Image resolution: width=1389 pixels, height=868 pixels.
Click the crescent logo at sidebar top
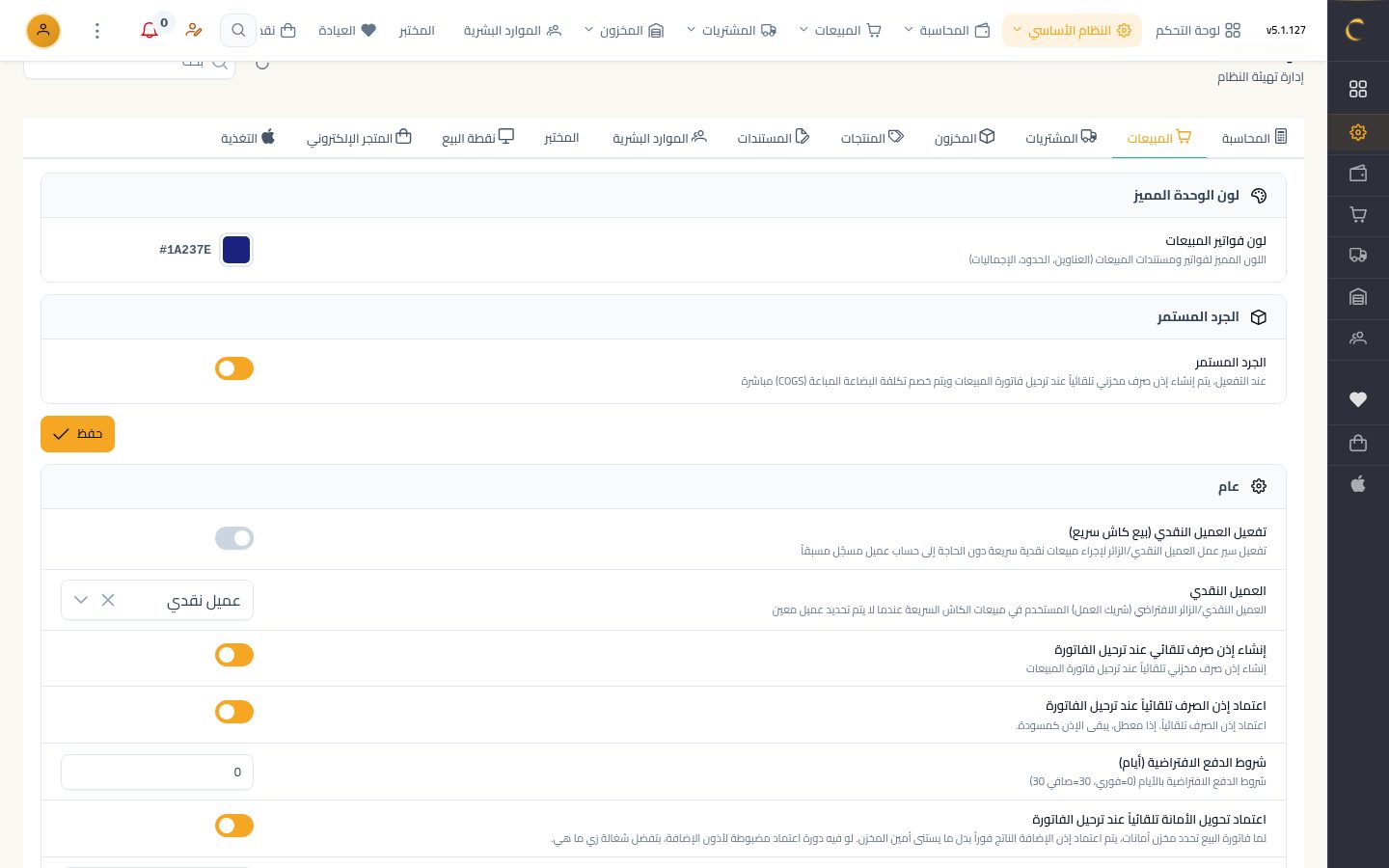click(1355, 30)
